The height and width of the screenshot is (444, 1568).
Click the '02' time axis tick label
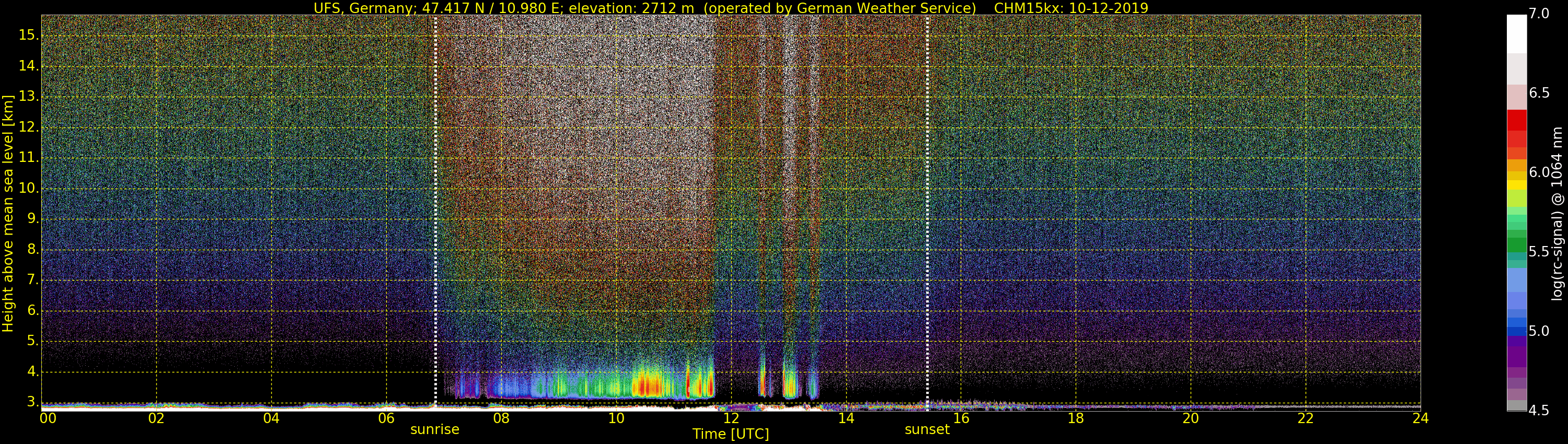[x=156, y=418]
